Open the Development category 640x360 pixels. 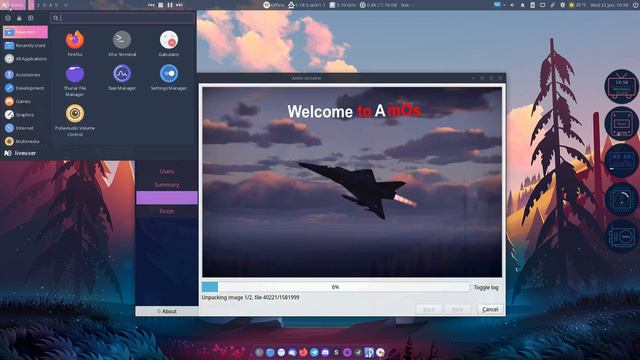click(x=25, y=88)
